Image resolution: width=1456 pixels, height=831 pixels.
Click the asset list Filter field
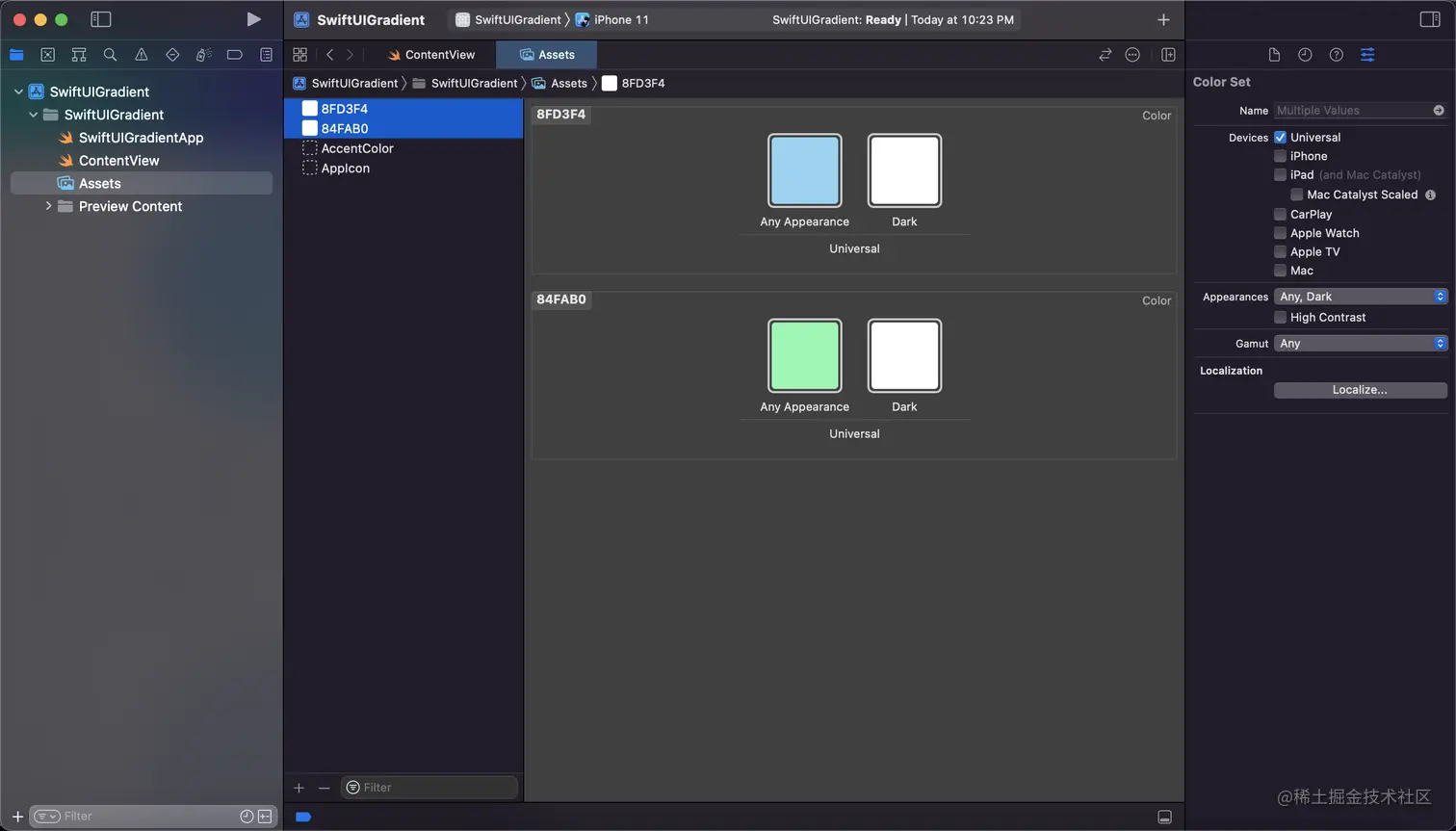click(x=429, y=788)
